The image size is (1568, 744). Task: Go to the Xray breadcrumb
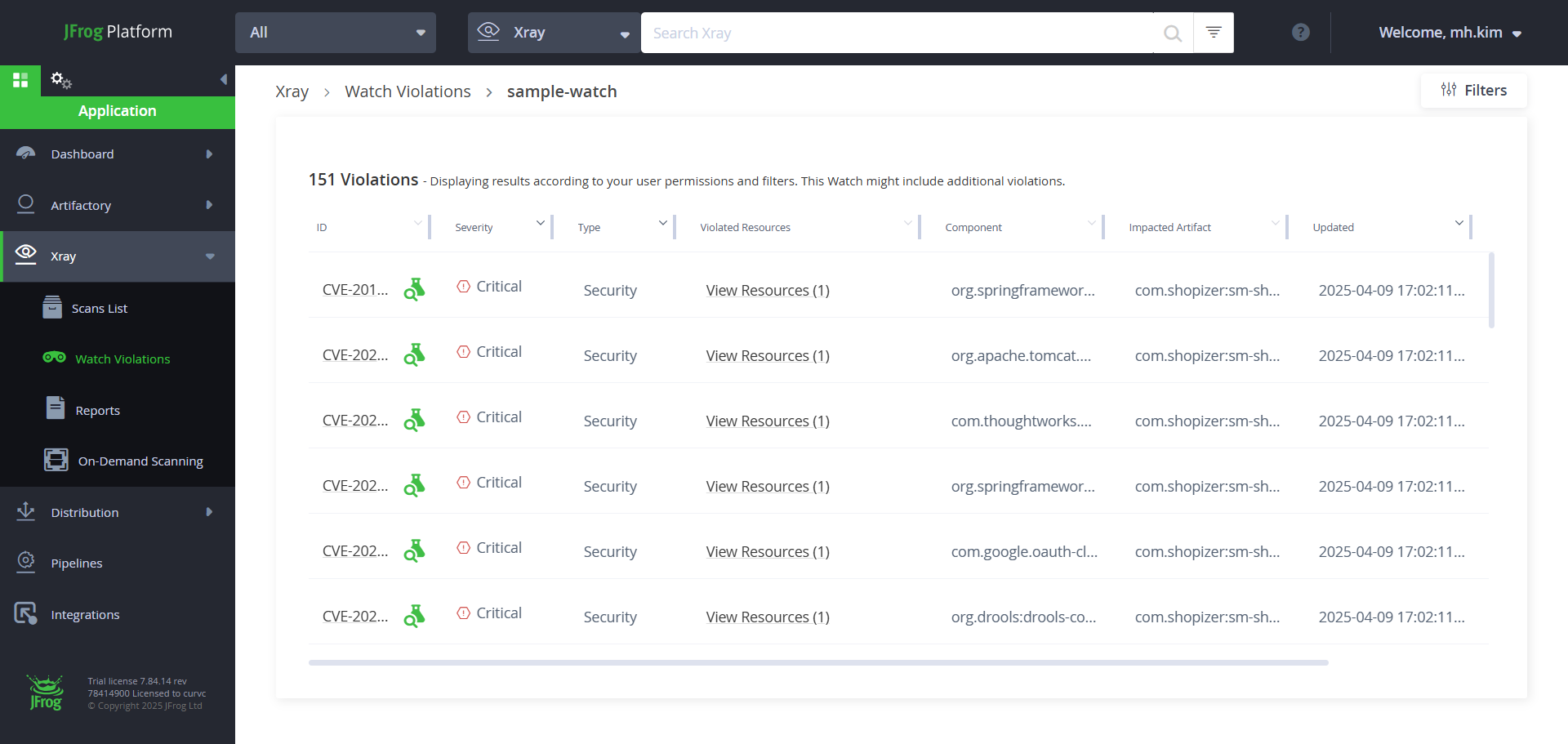point(292,91)
